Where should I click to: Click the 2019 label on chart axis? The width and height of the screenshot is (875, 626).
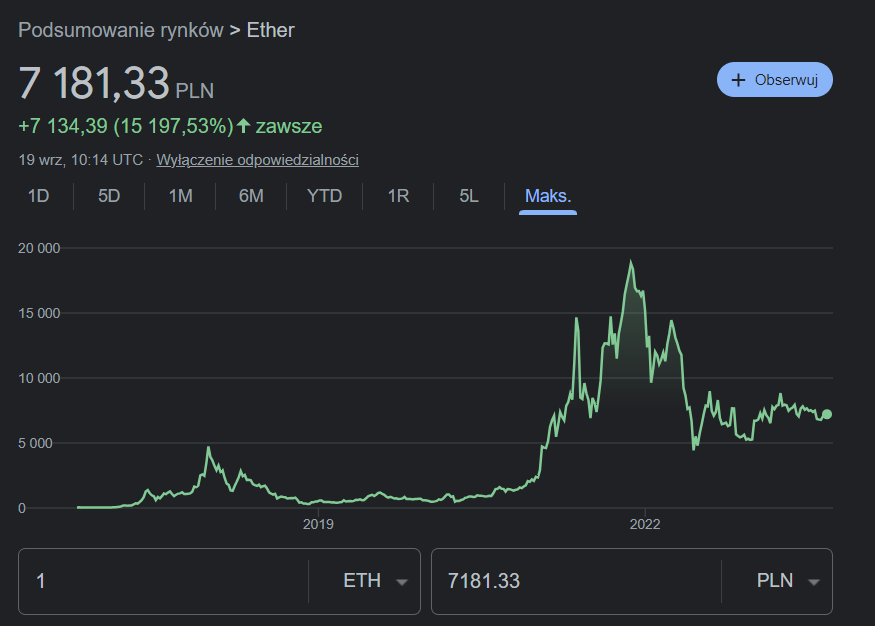[317, 524]
